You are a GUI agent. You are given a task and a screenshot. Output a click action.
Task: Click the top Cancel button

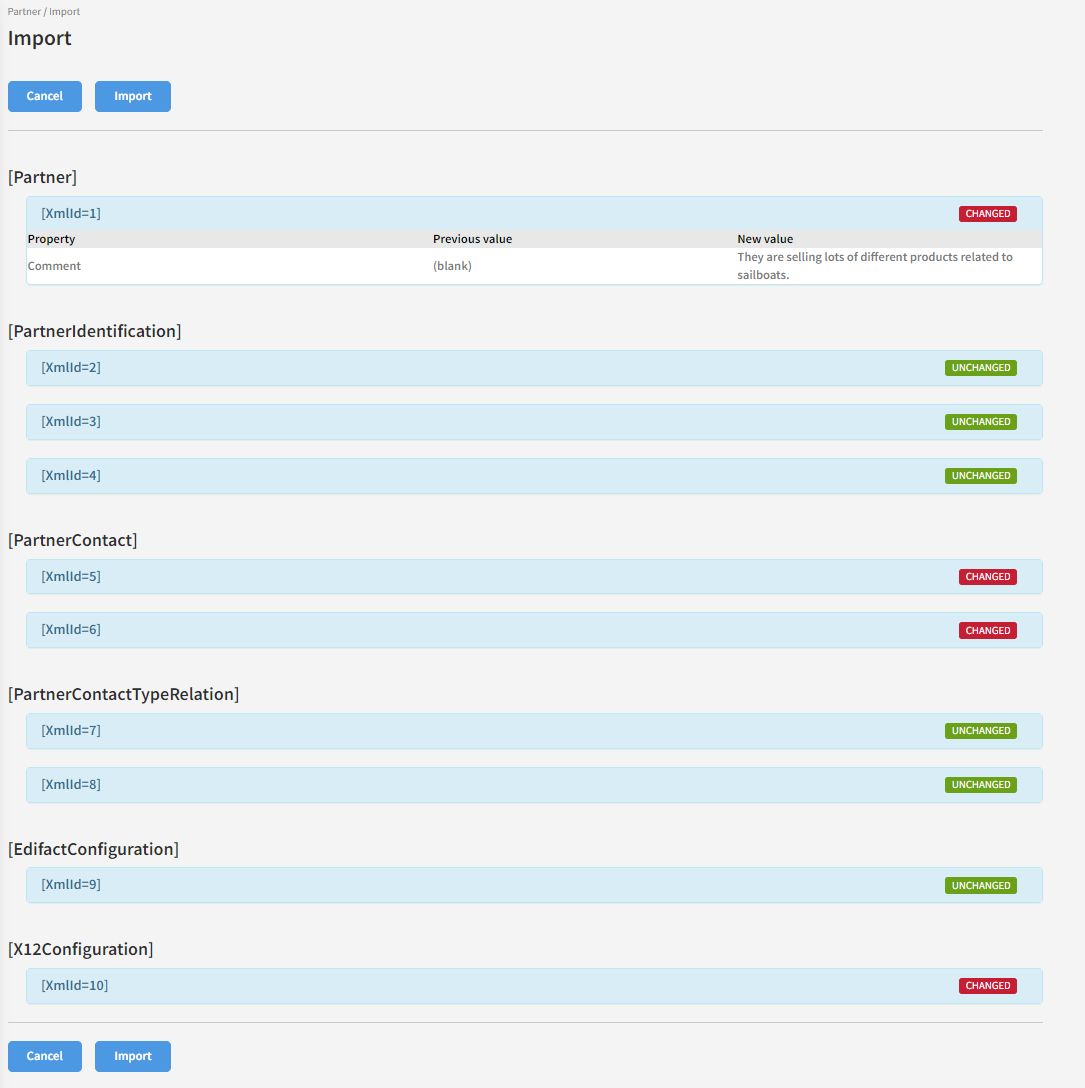click(45, 96)
